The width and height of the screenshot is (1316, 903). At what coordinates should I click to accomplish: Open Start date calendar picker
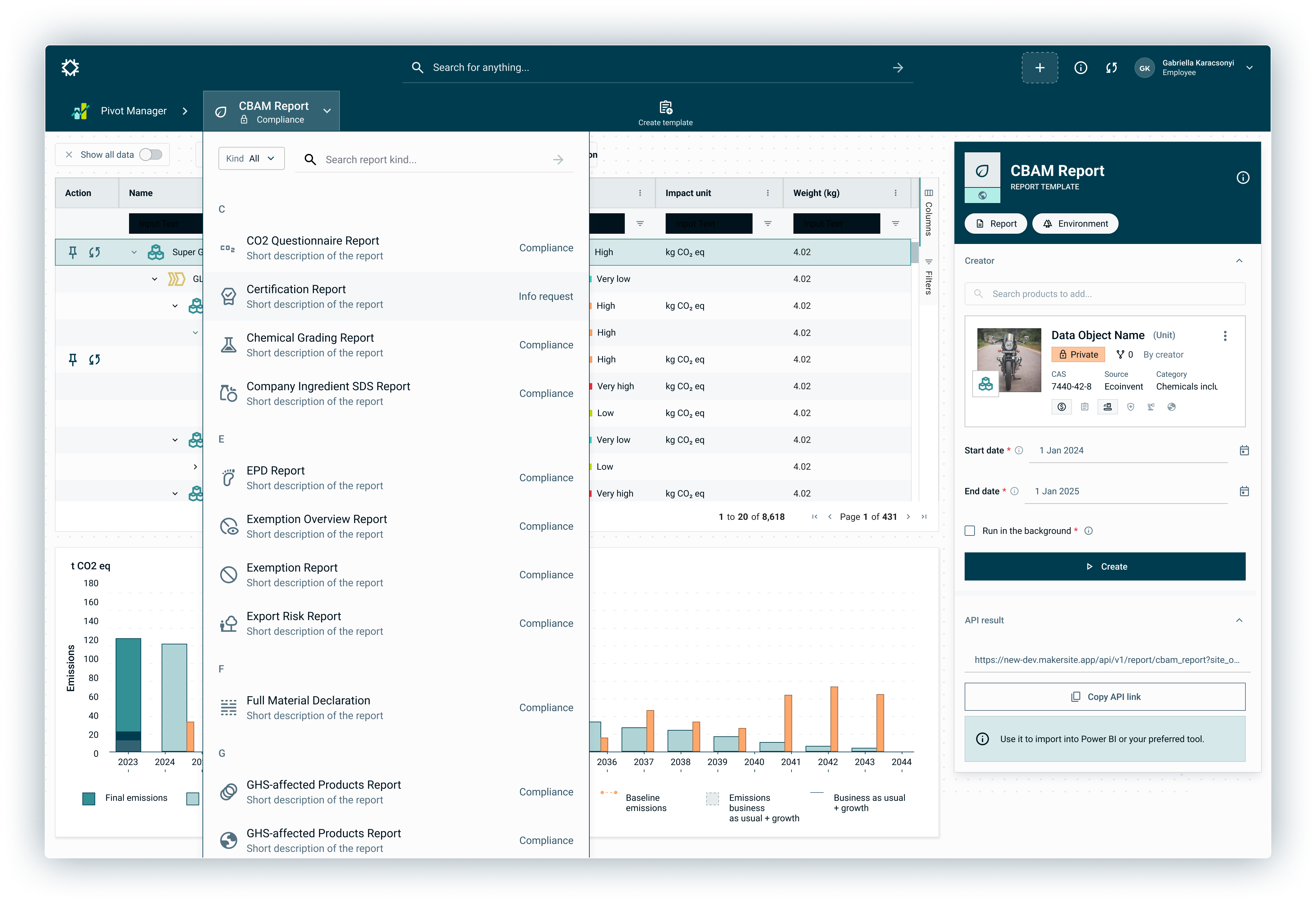click(x=1243, y=451)
